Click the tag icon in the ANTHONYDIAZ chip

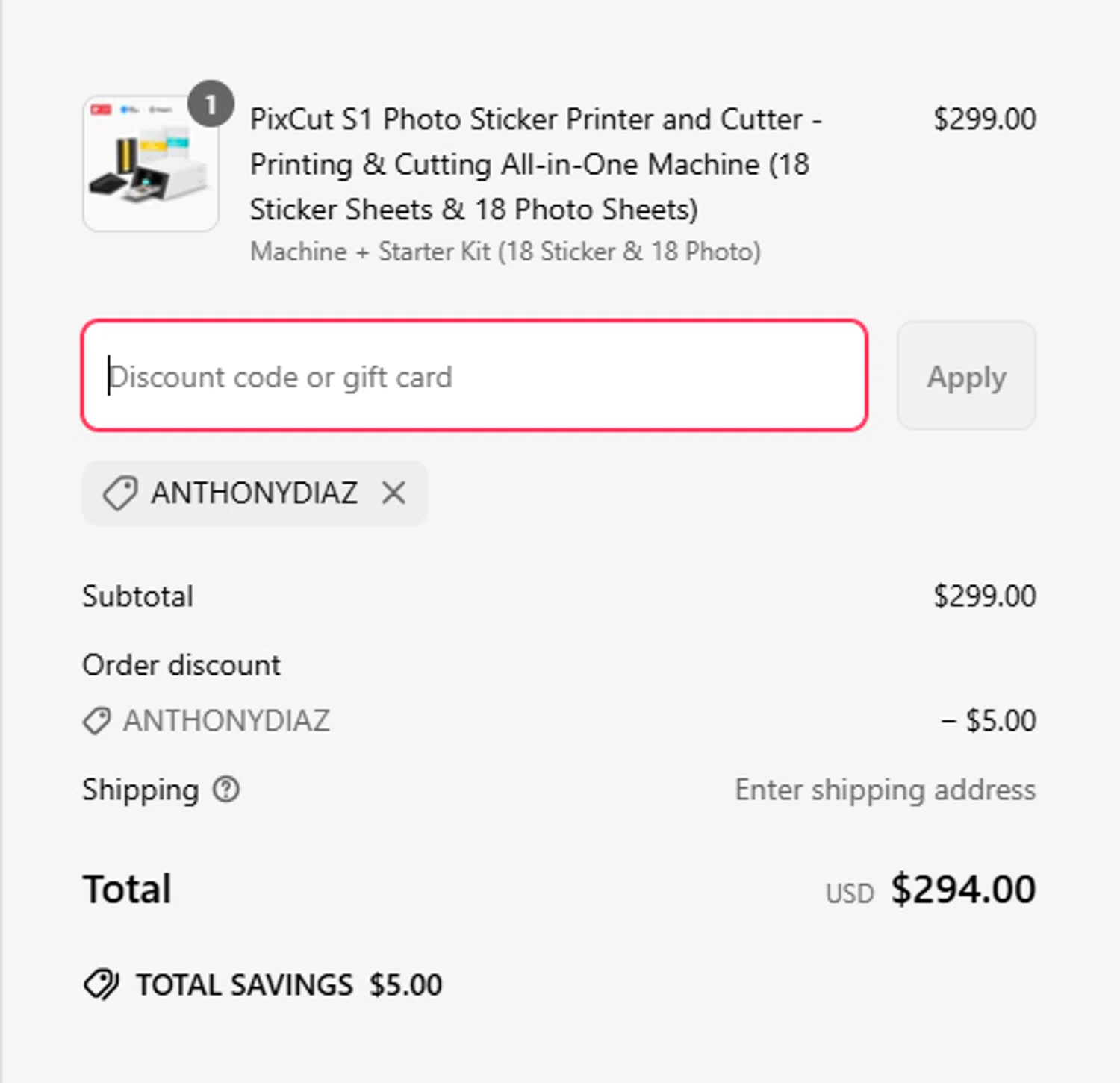tap(119, 493)
